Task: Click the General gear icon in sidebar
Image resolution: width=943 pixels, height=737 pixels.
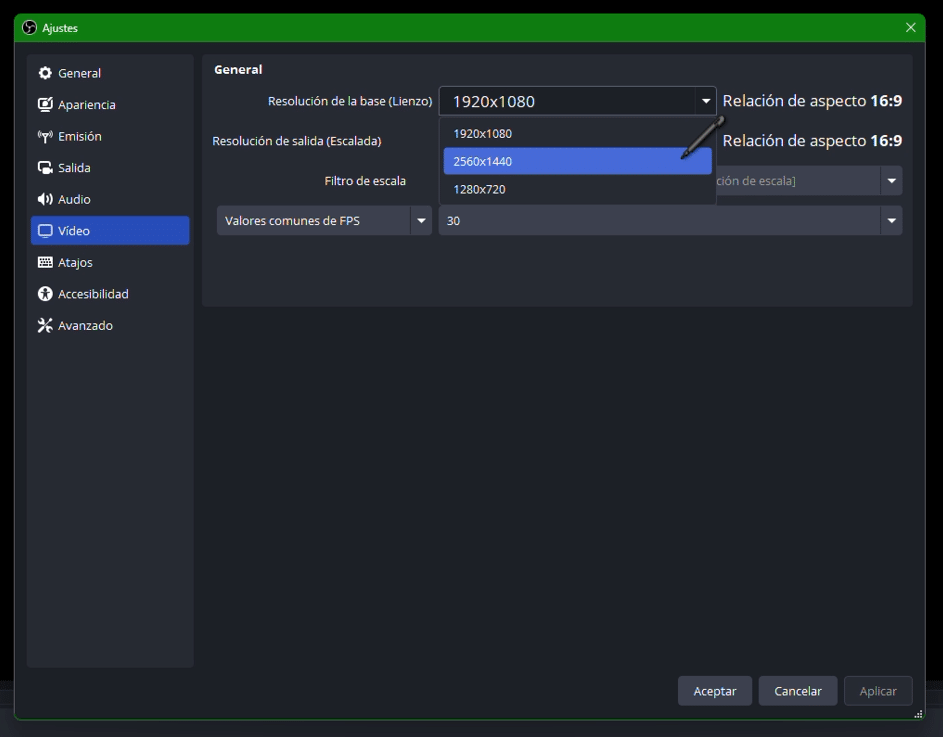Action: point(45,73)
